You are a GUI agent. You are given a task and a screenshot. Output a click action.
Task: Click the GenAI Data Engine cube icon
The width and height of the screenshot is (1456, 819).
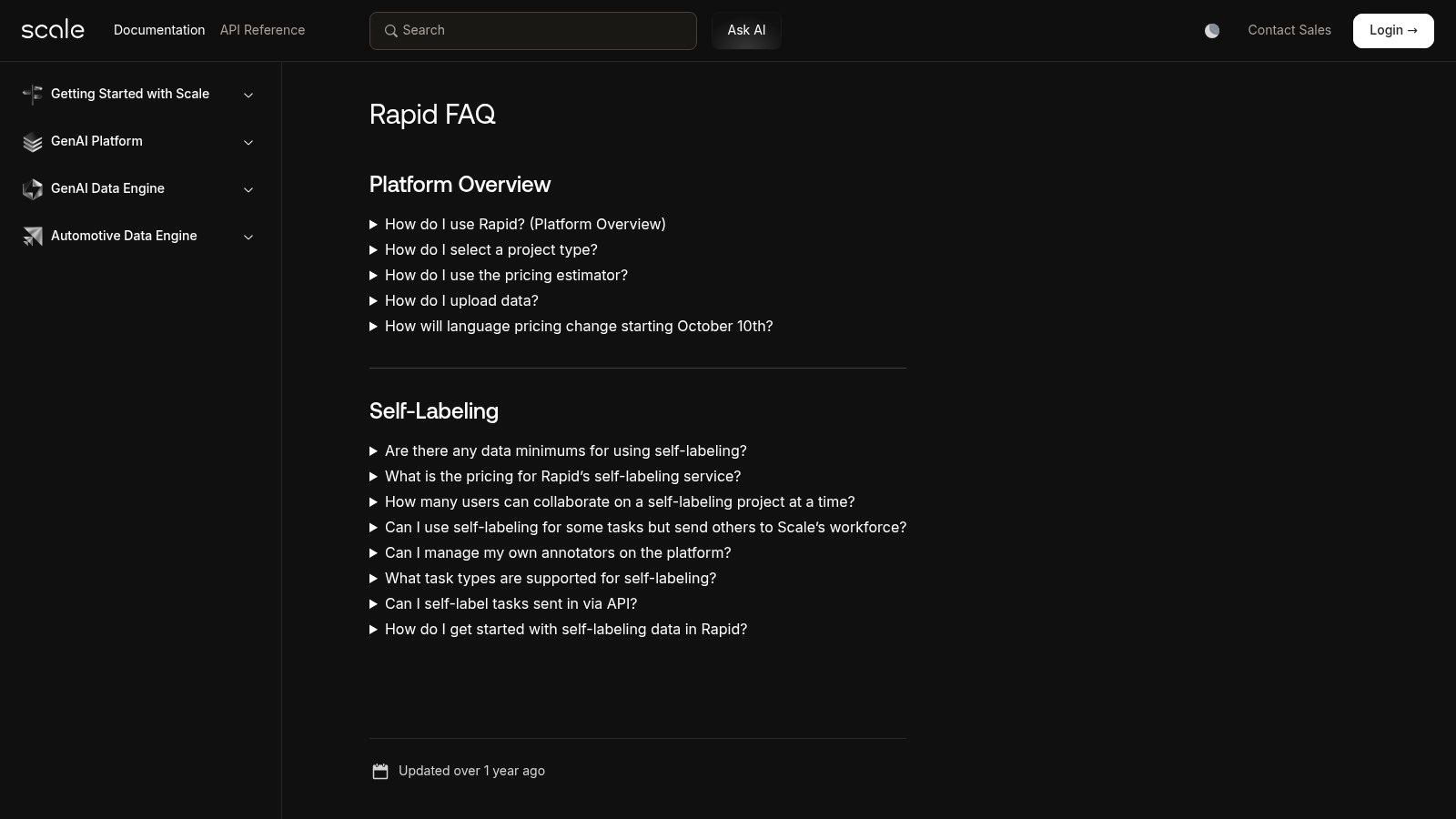[33, 188]
